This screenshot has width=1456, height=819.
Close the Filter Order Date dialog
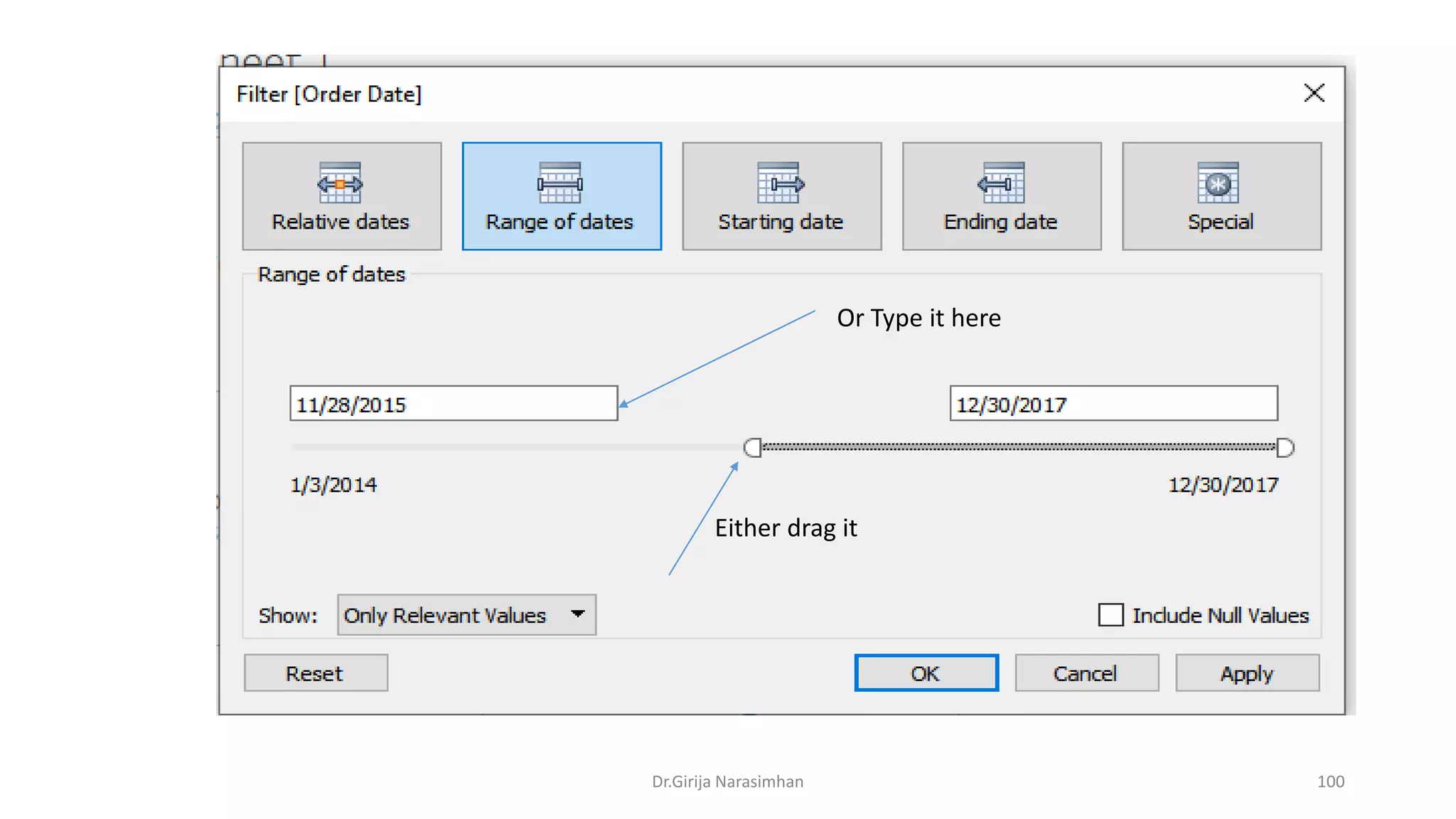click(1314, 93)
